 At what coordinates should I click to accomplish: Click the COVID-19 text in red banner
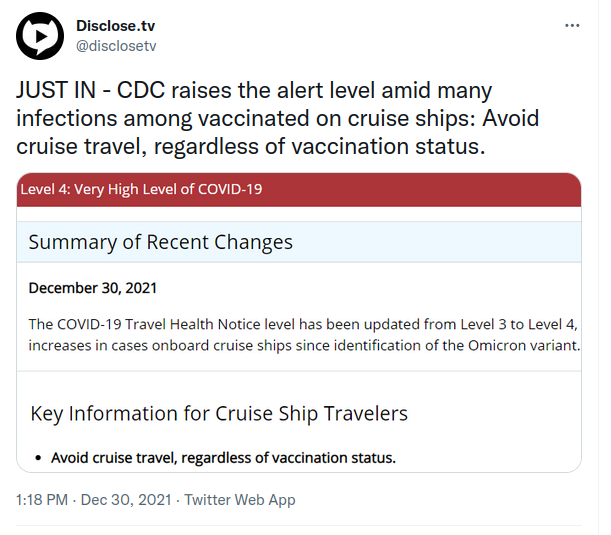tap(230, 189)
